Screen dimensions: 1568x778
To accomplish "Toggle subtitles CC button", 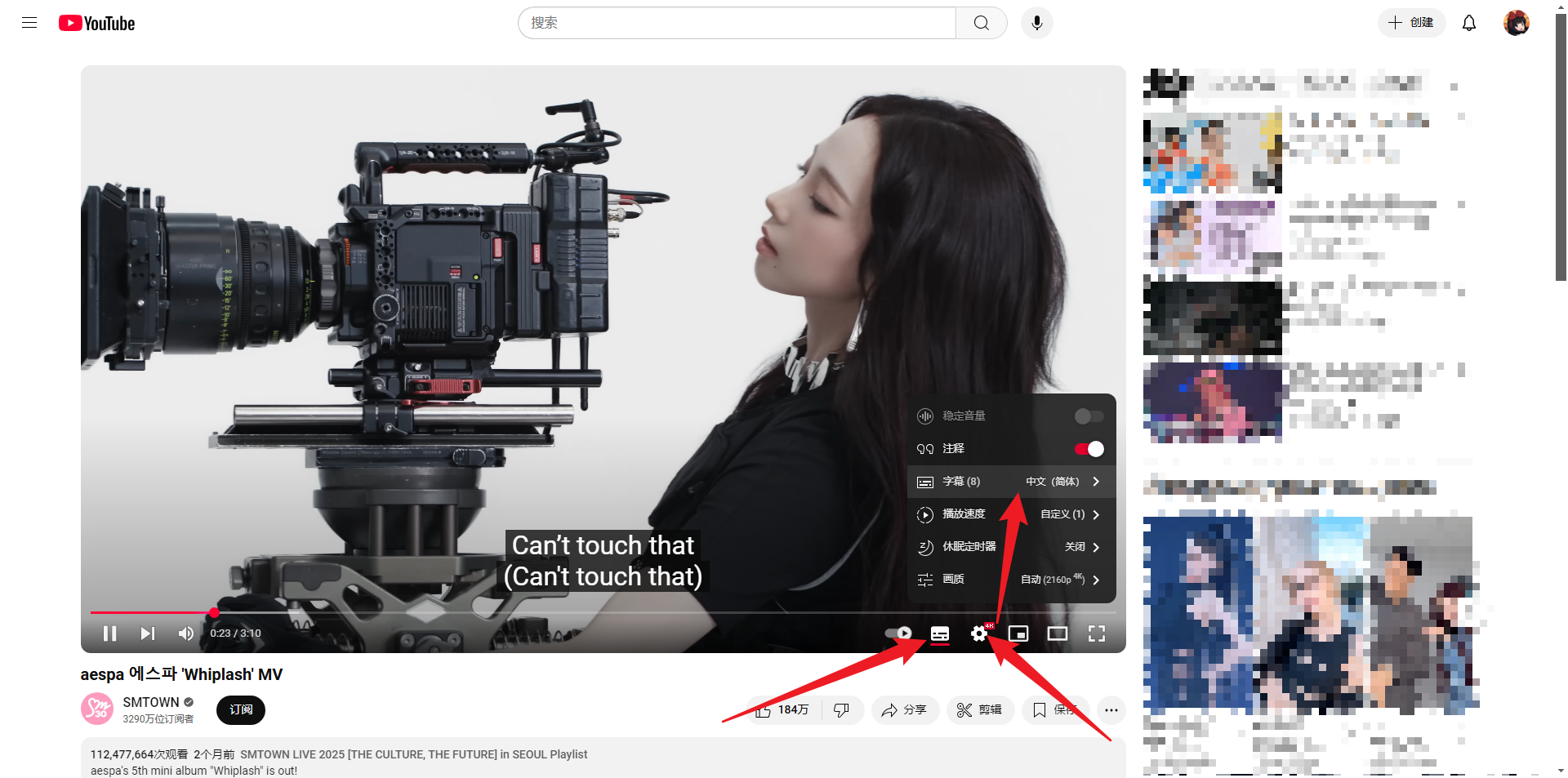I will 940,634.
